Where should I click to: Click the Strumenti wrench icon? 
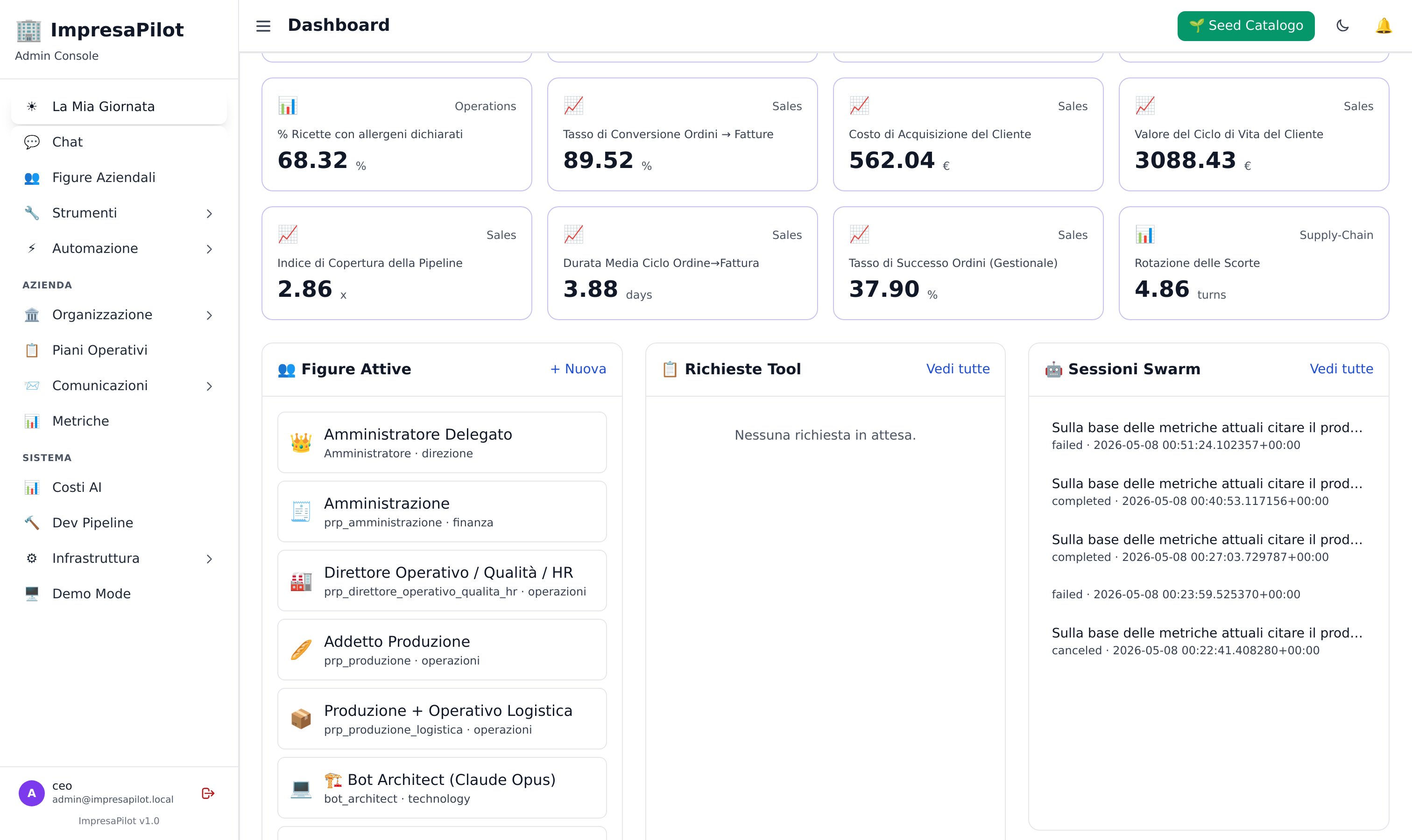pos(32,213)
